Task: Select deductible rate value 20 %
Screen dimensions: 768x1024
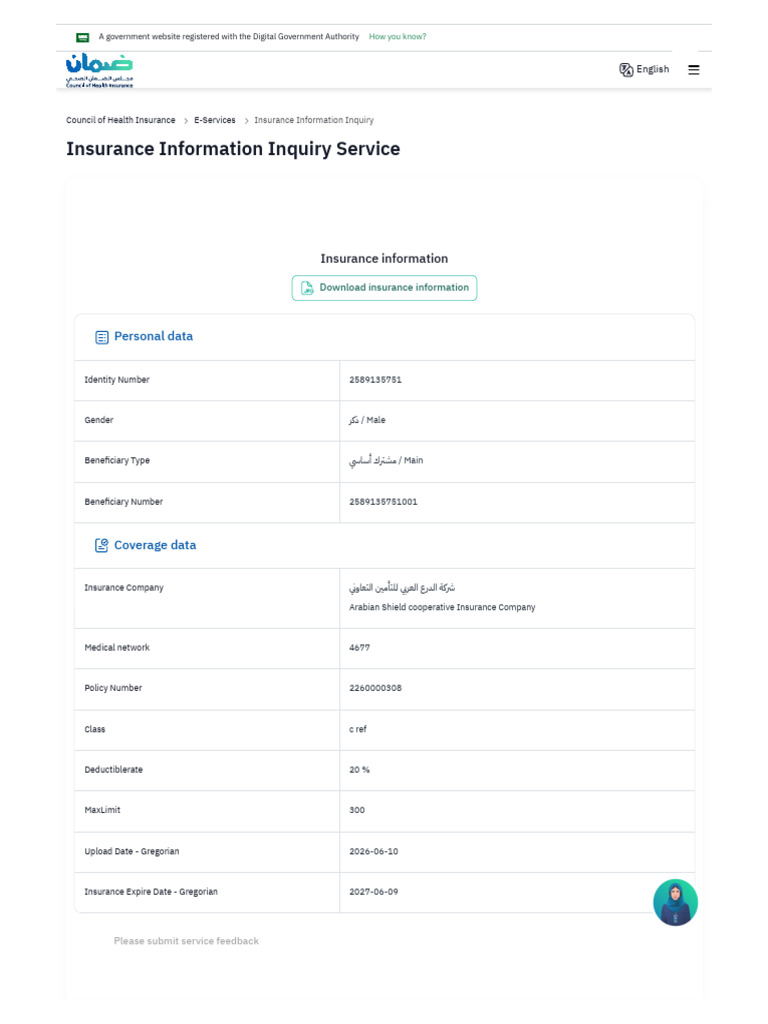Action: [359, 770]
